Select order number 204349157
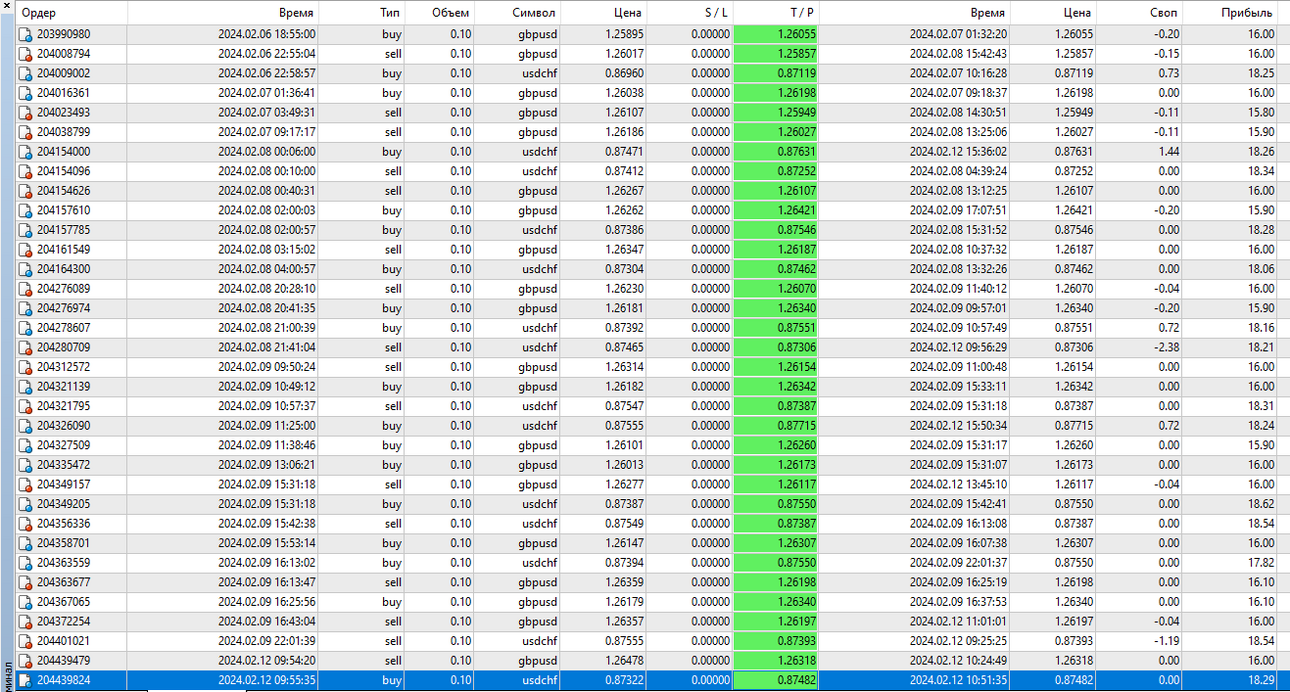Image resolution: width=1290 pixels, height=692 pixels. coord(63,484)
